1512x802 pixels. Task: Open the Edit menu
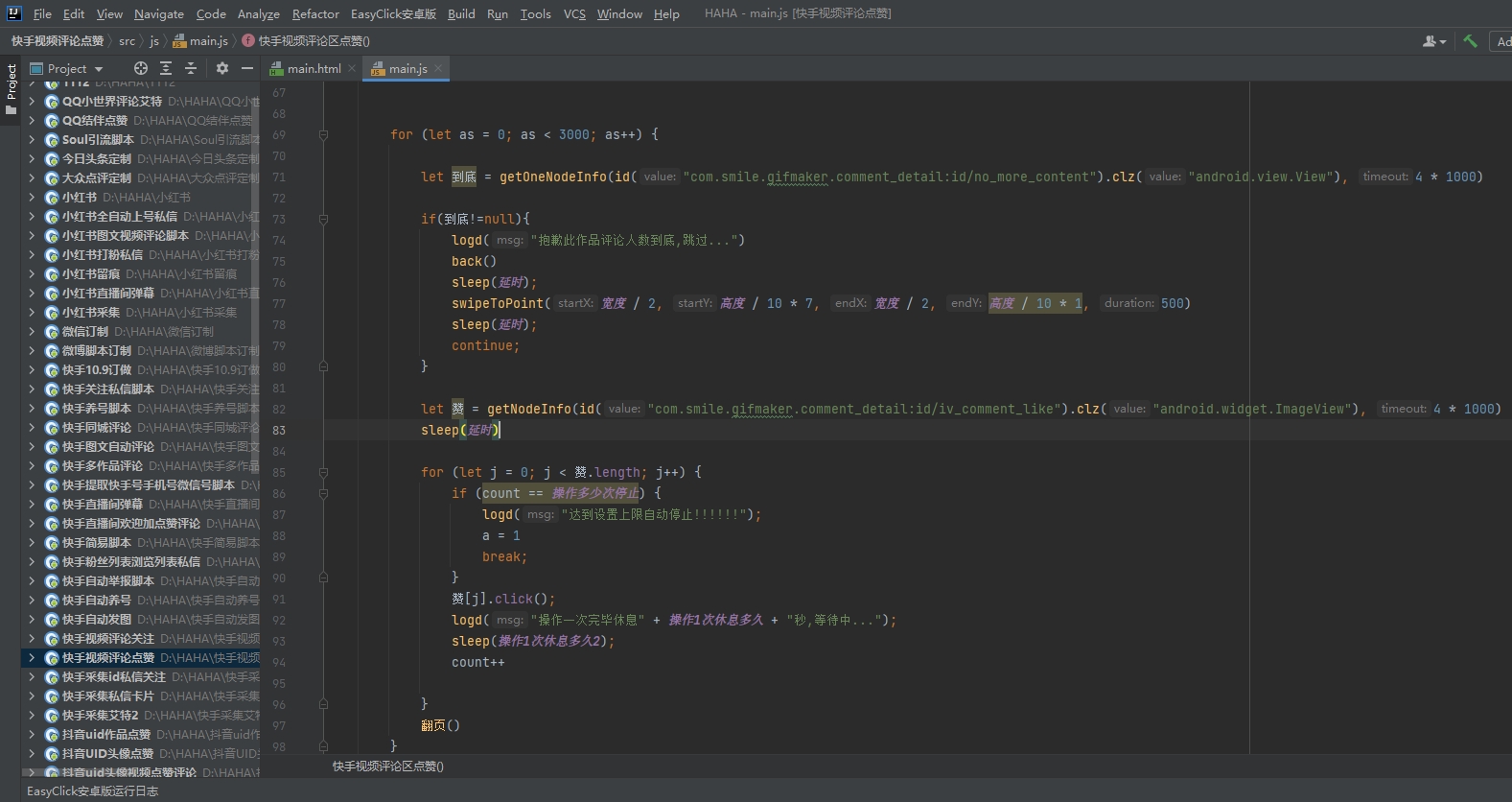click(74, 13)
